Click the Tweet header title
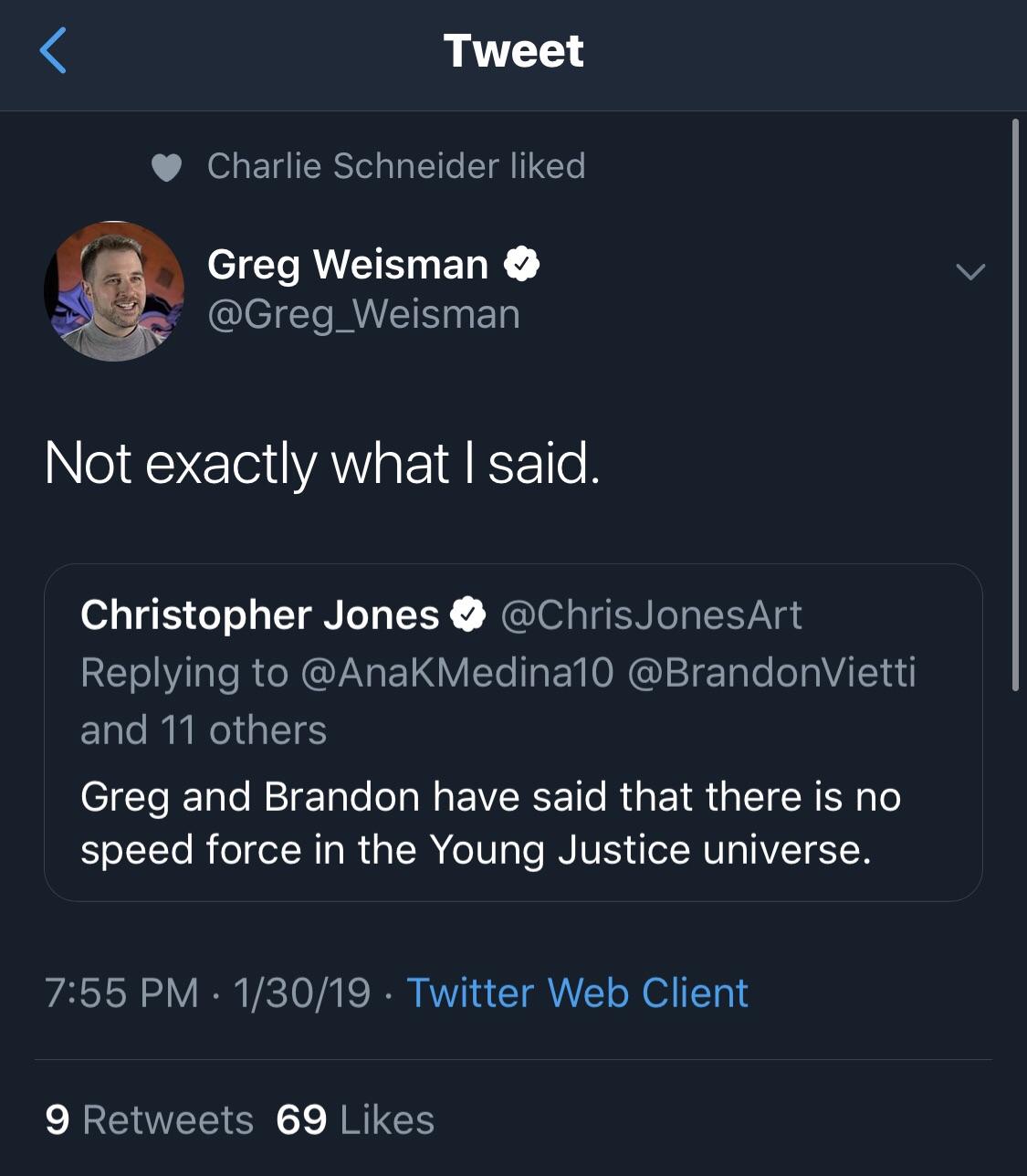Image resolution: width=1027 pixels, height=1176 pixels. point(513,50)
